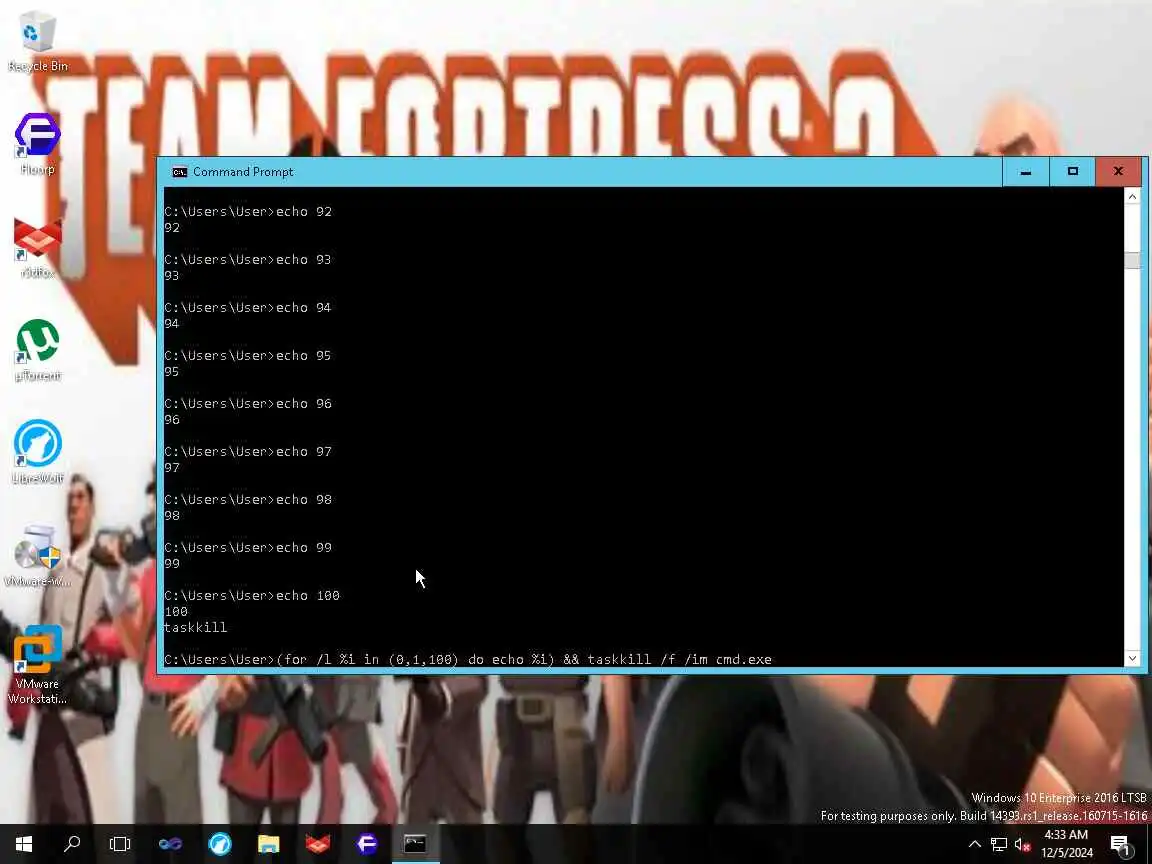Click the console scrollbar up arrow

tap(1132, 196)
